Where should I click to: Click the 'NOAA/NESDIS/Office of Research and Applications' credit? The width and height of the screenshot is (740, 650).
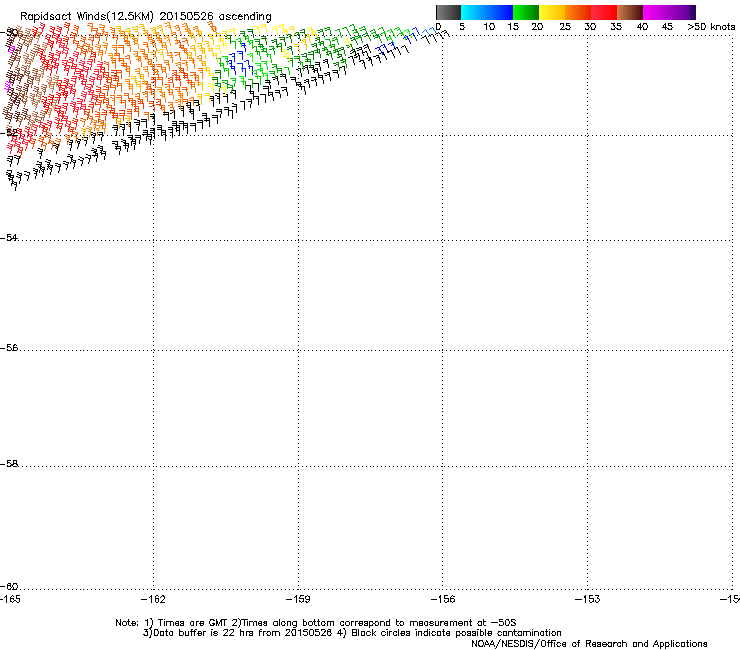[589, 644]
